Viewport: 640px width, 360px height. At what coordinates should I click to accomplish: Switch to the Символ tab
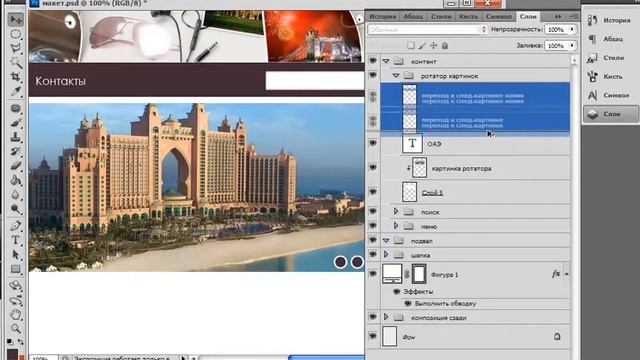(x=499, y=16)
